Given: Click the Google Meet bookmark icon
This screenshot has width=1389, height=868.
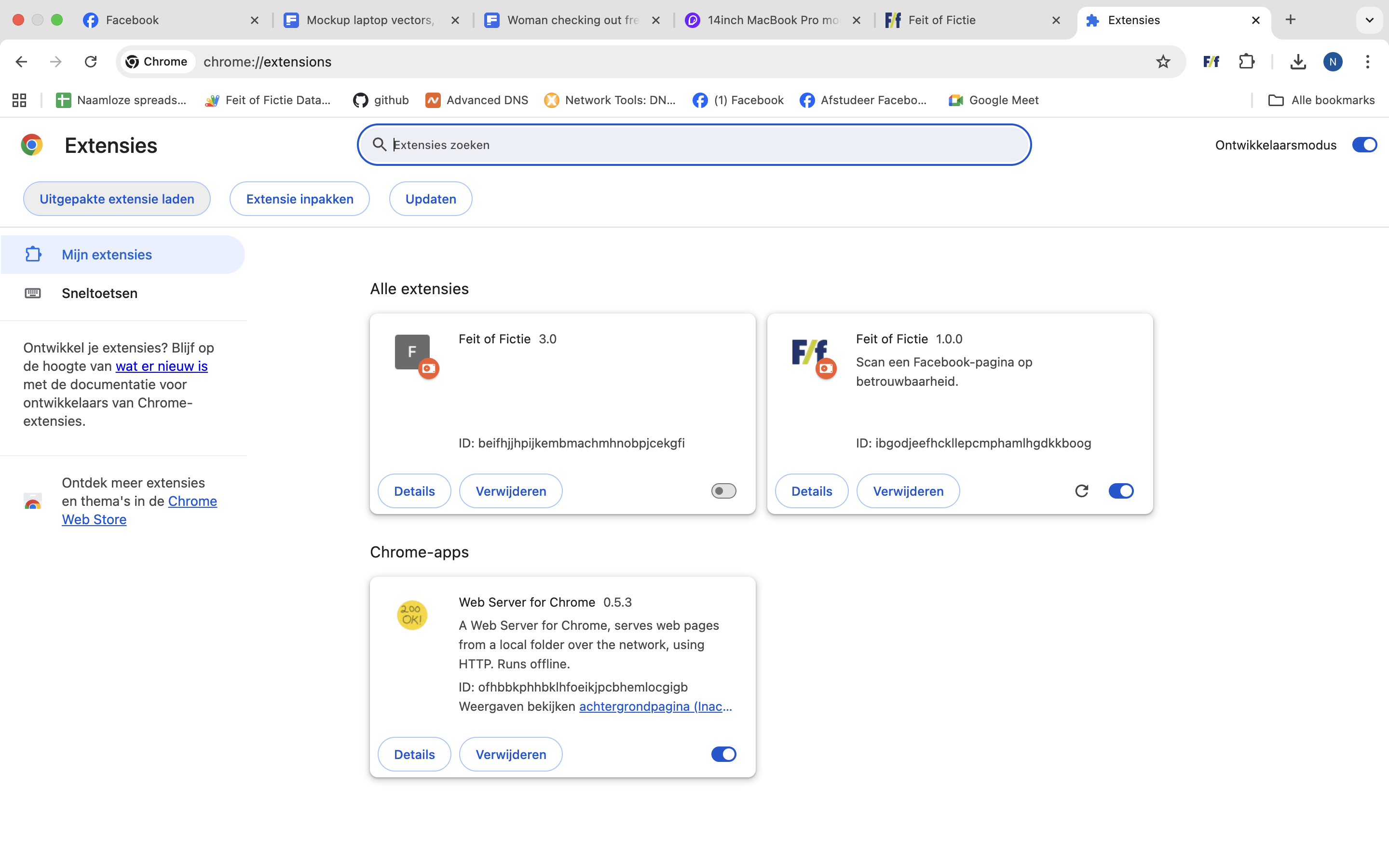Looking at the screenshot, I should click(x=954, y=100).
